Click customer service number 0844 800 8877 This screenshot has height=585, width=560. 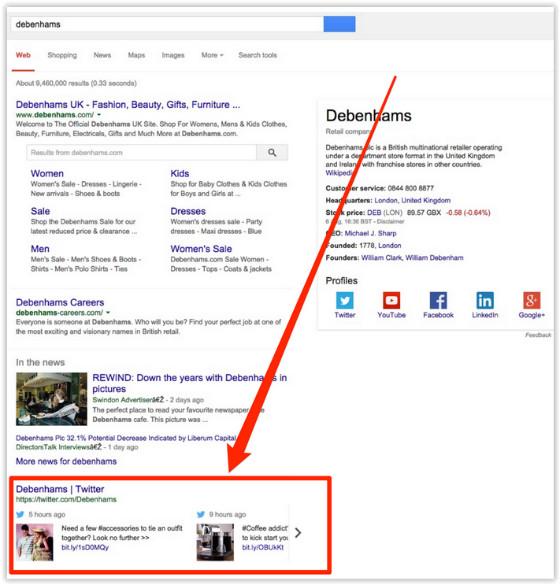coord(410,188)
